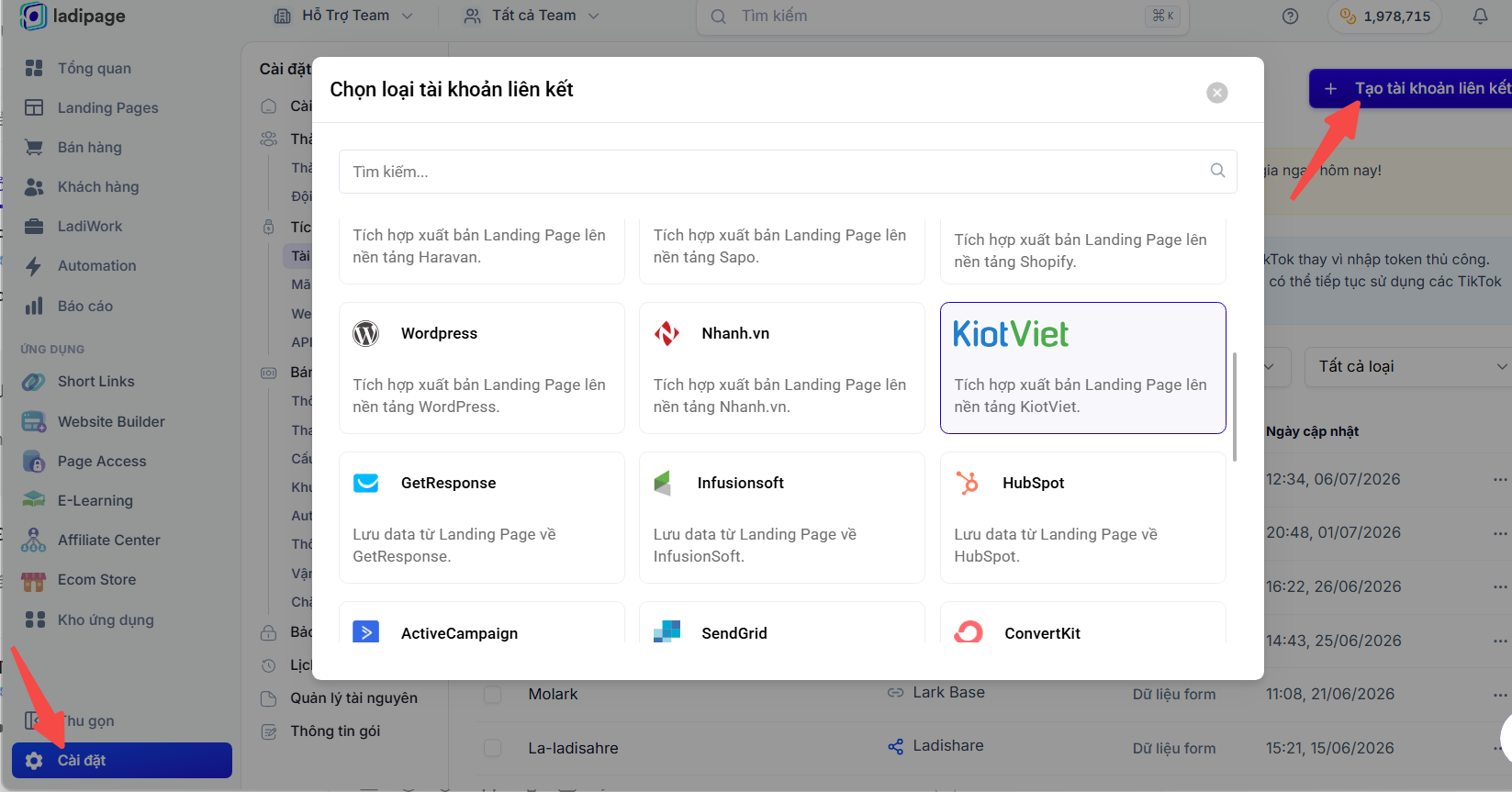Screen dimensions: 1512x792
Task: Select the GetResponse integration card
Action: point(482,518)
